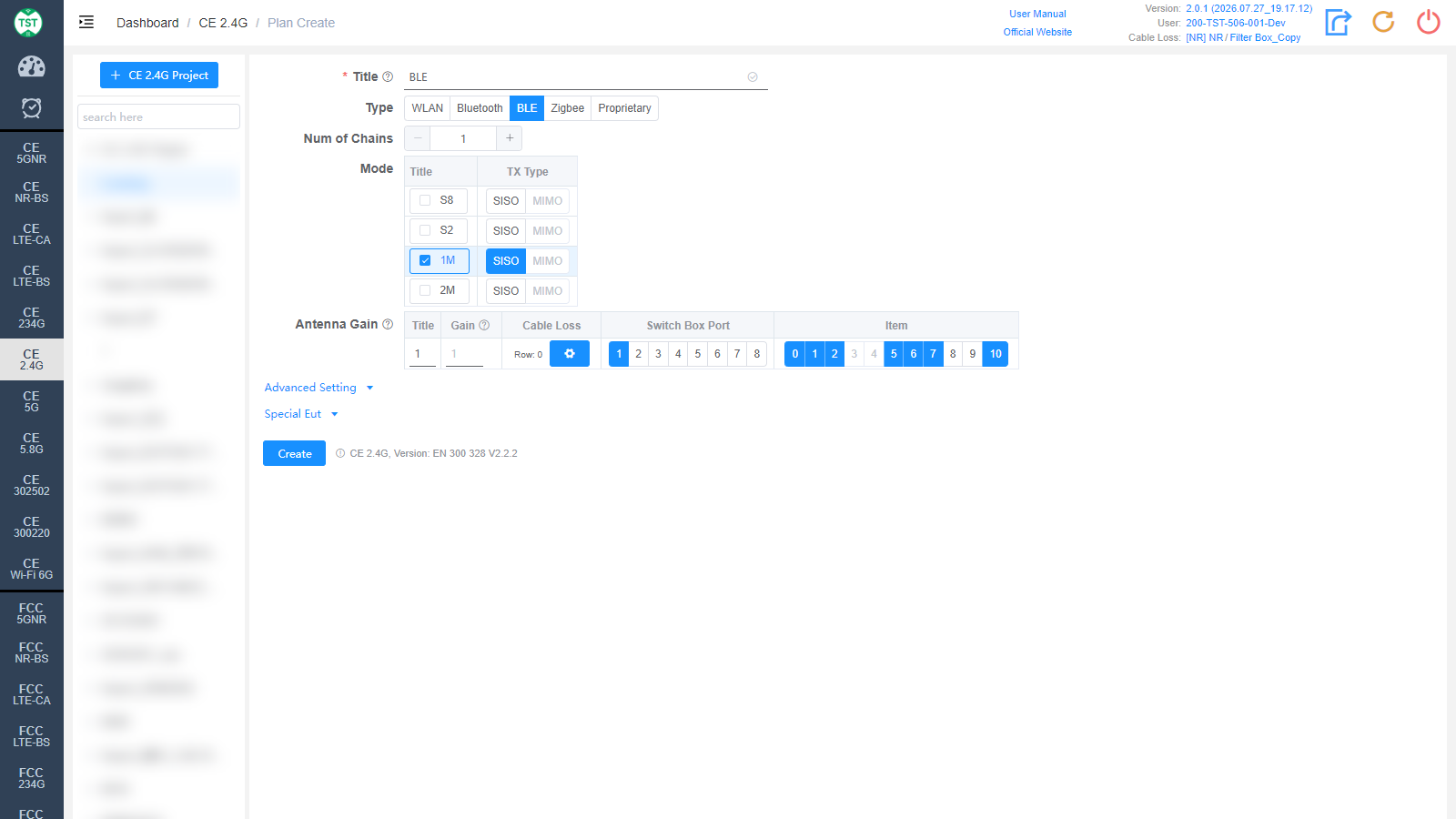Click the search here input field
The image size is (1456, 819).
tap(158, 116)
